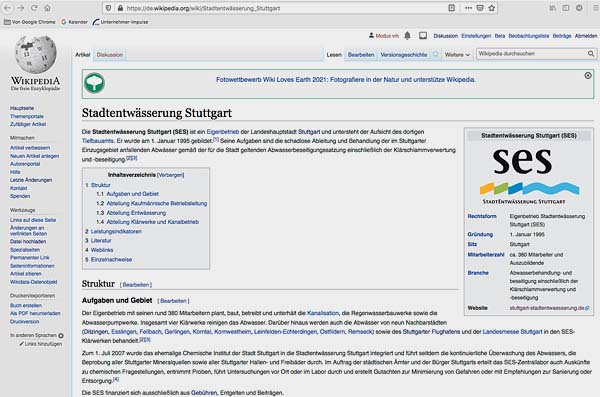Close the Wiki Loves Earth banner
Screen dimensions: 600x397
(588, 76)
